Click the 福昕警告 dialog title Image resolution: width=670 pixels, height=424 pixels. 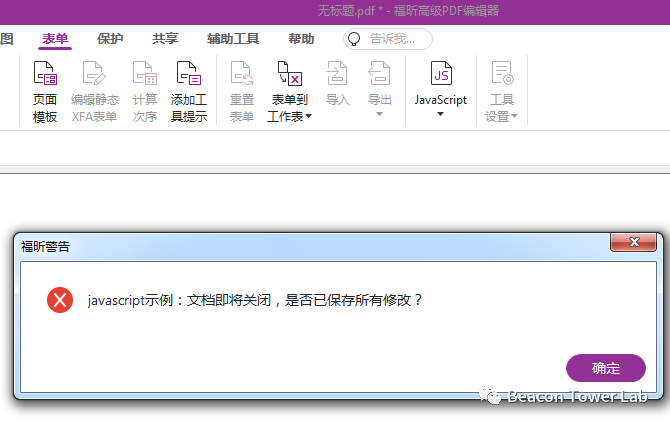(45, 247)
